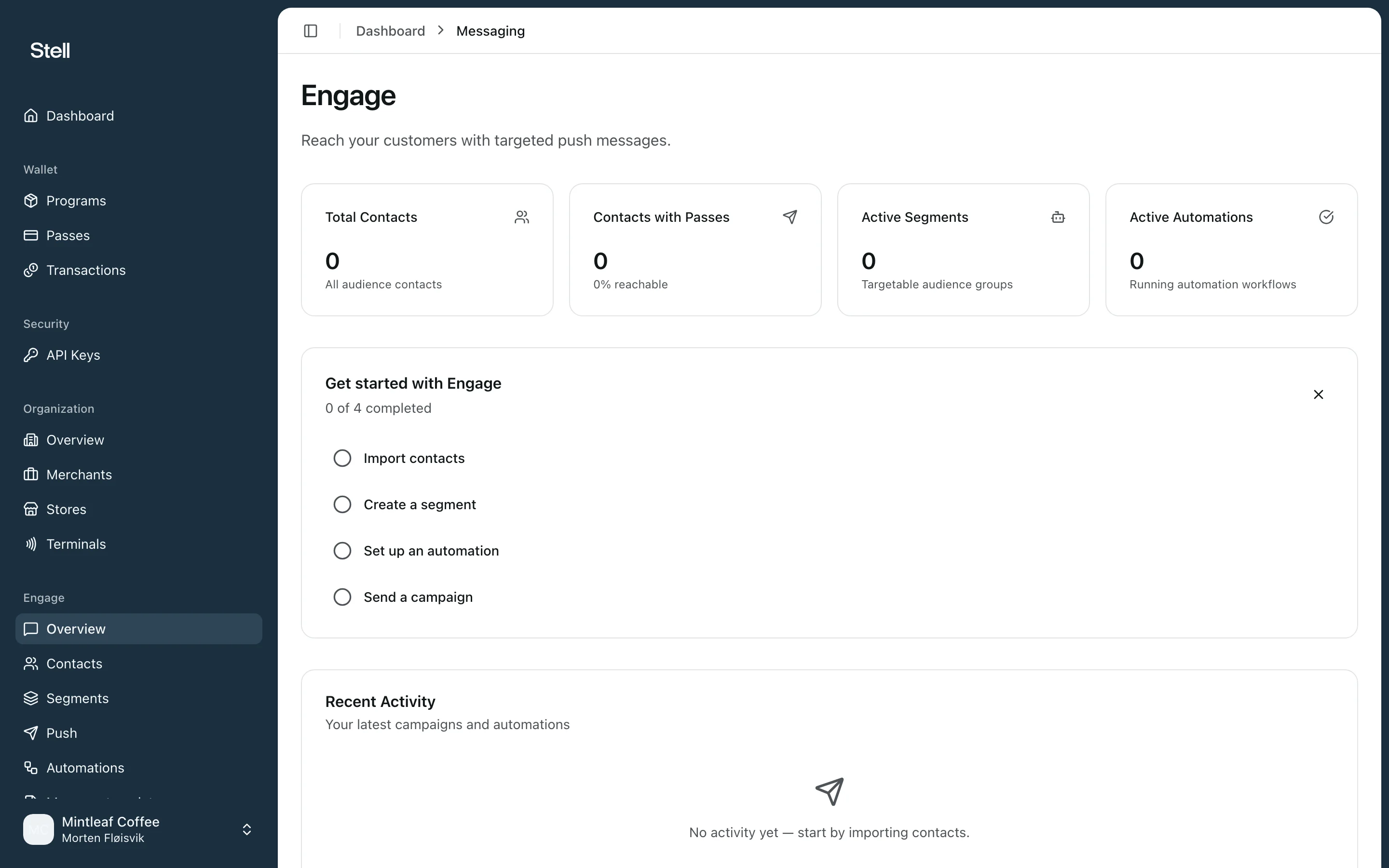Screen dimensions: 1389x868
Task: Check the Create a segment step circle
Action: click(x=342, y=504)
